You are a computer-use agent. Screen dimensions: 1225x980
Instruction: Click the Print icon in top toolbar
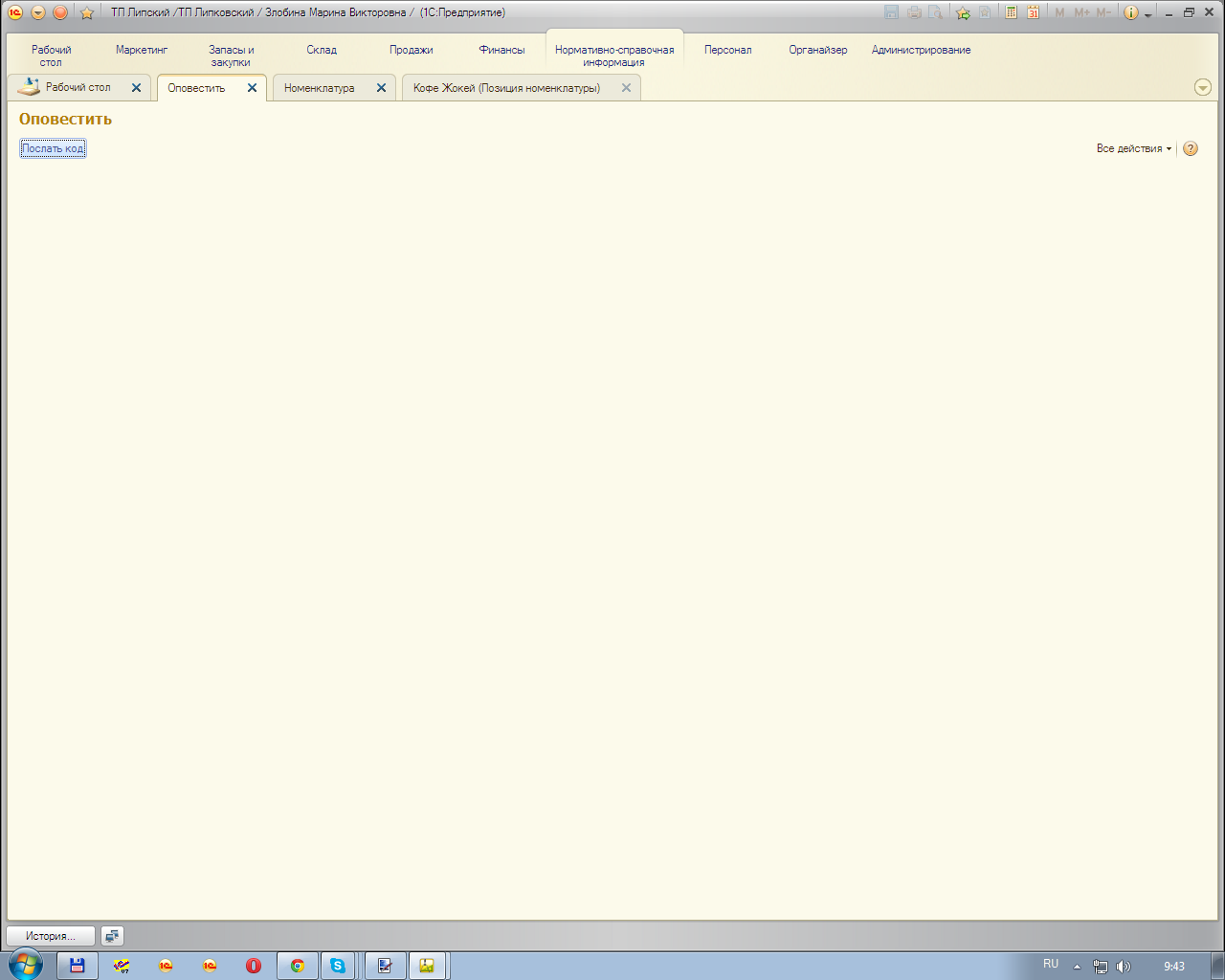[x=914, y=12]
